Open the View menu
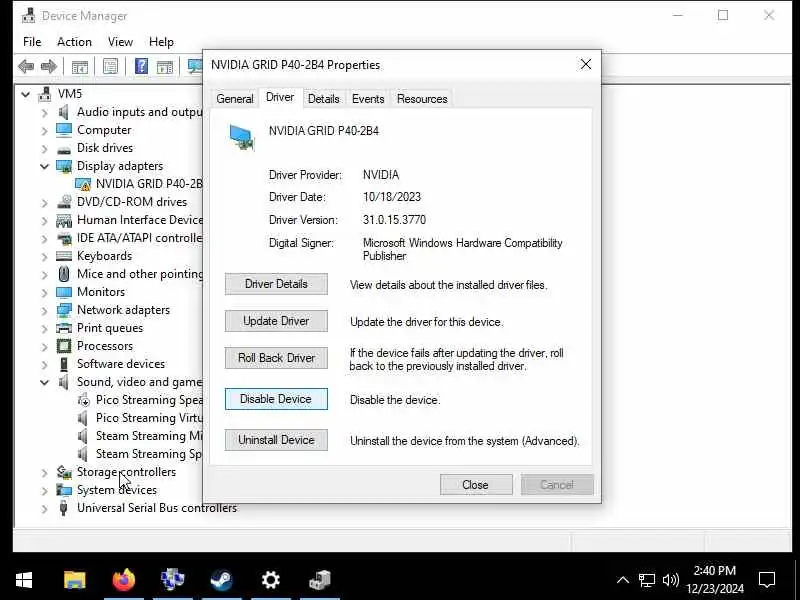 point(120,42)
